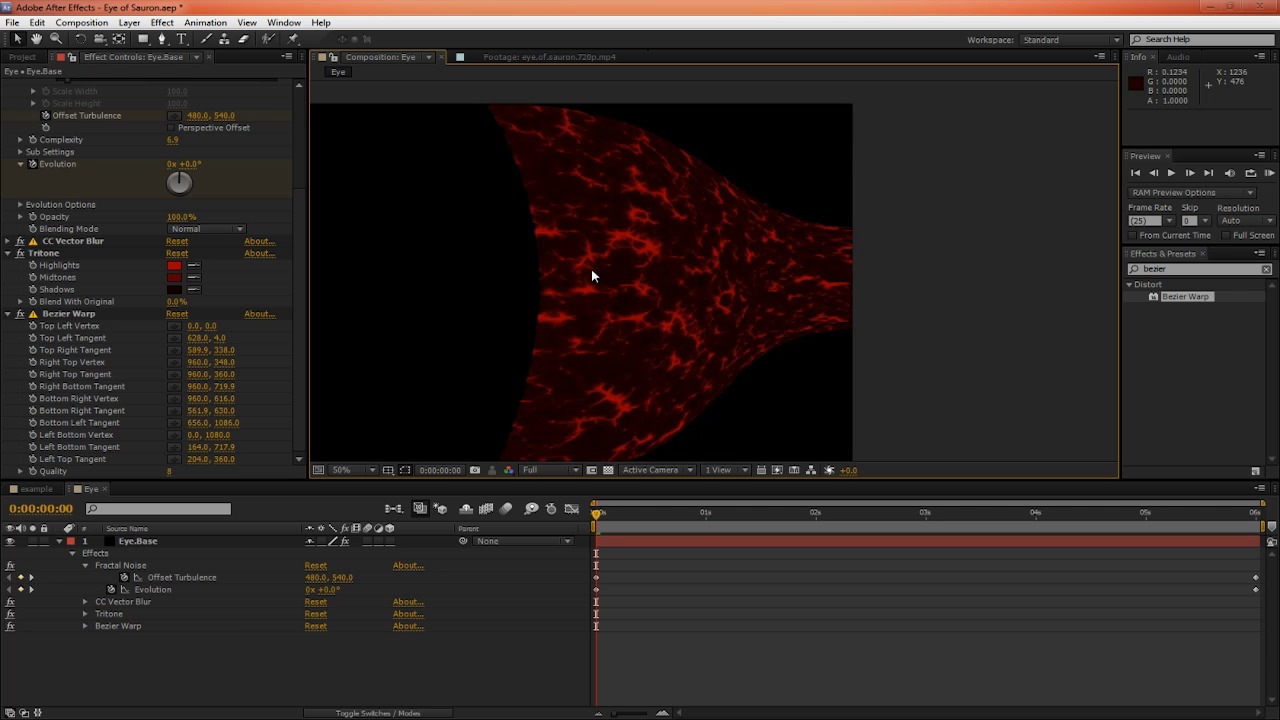Select the Brush tool
This screenshot has height=720, width=1280.
tap(206, 39)
